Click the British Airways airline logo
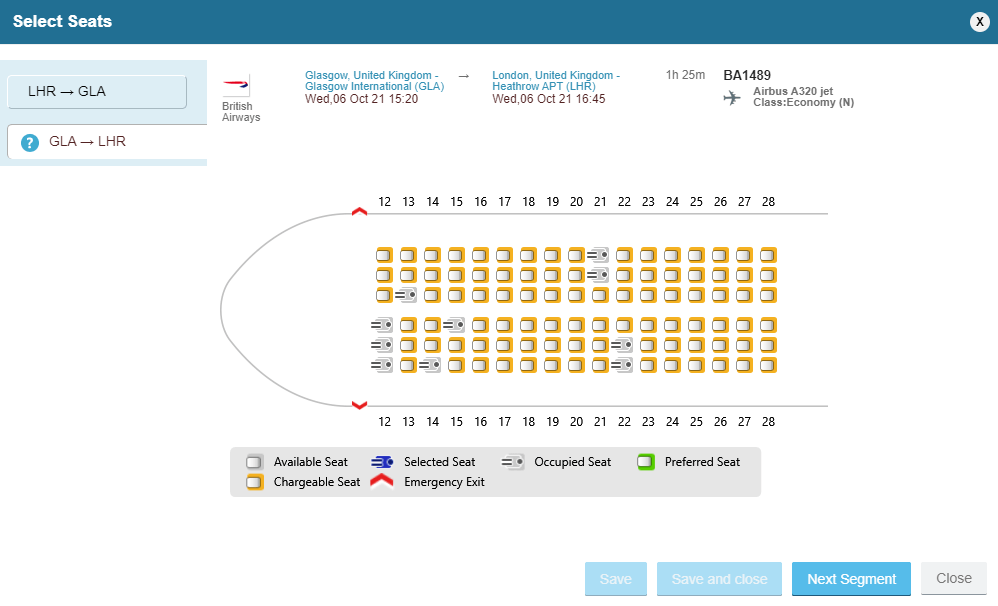Image resolution: width=998 pixels, height=606 pixels. click(237, 85)
